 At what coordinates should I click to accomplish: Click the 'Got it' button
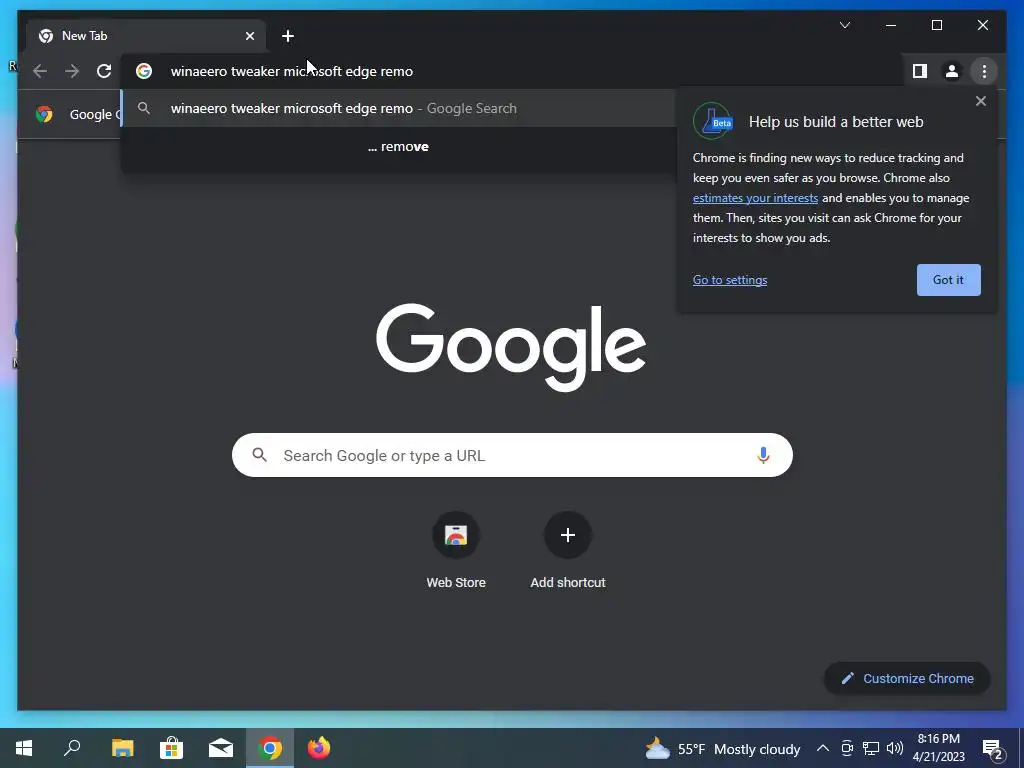point(948,280)
